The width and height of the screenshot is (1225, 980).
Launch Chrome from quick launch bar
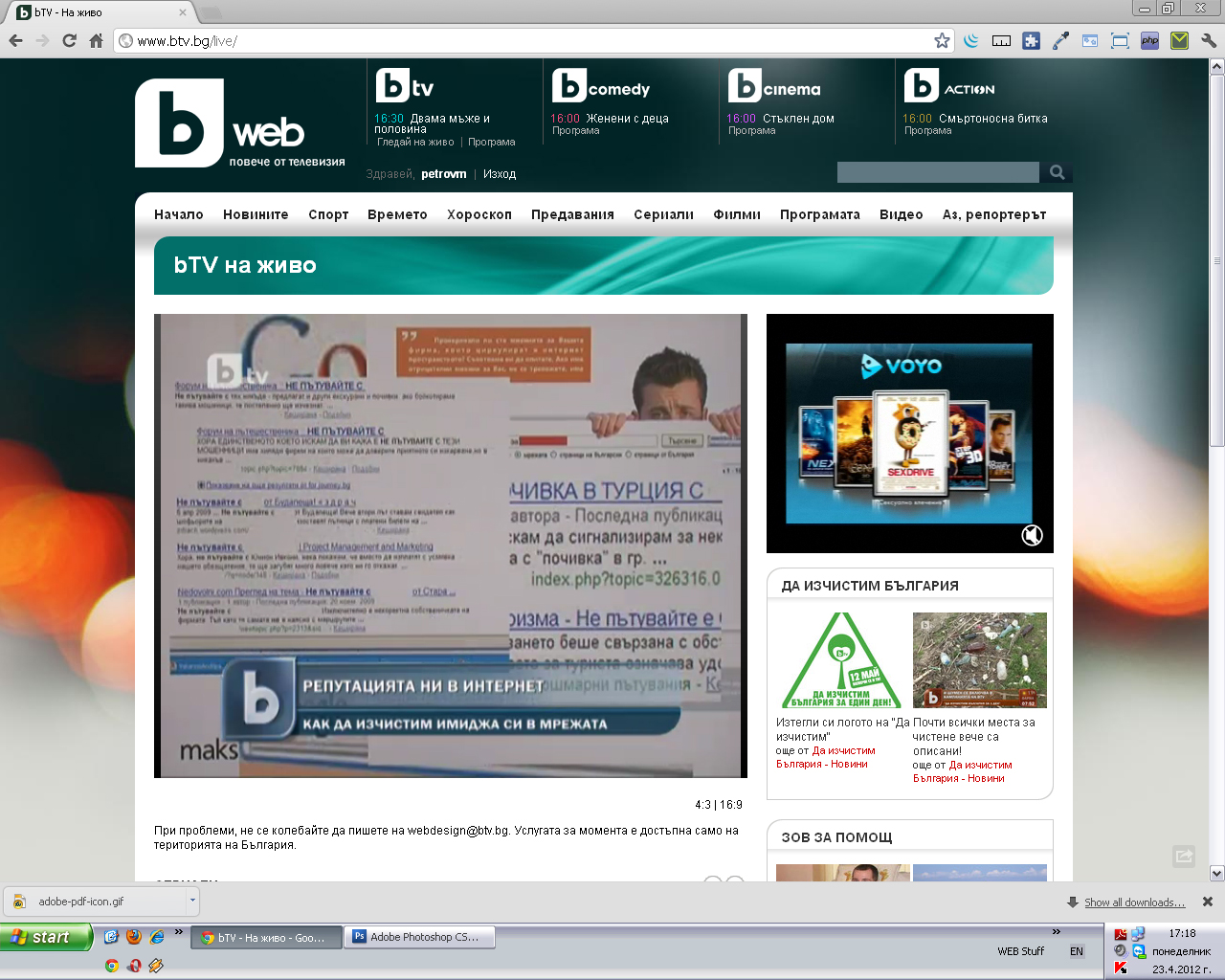tap(112, 966)
